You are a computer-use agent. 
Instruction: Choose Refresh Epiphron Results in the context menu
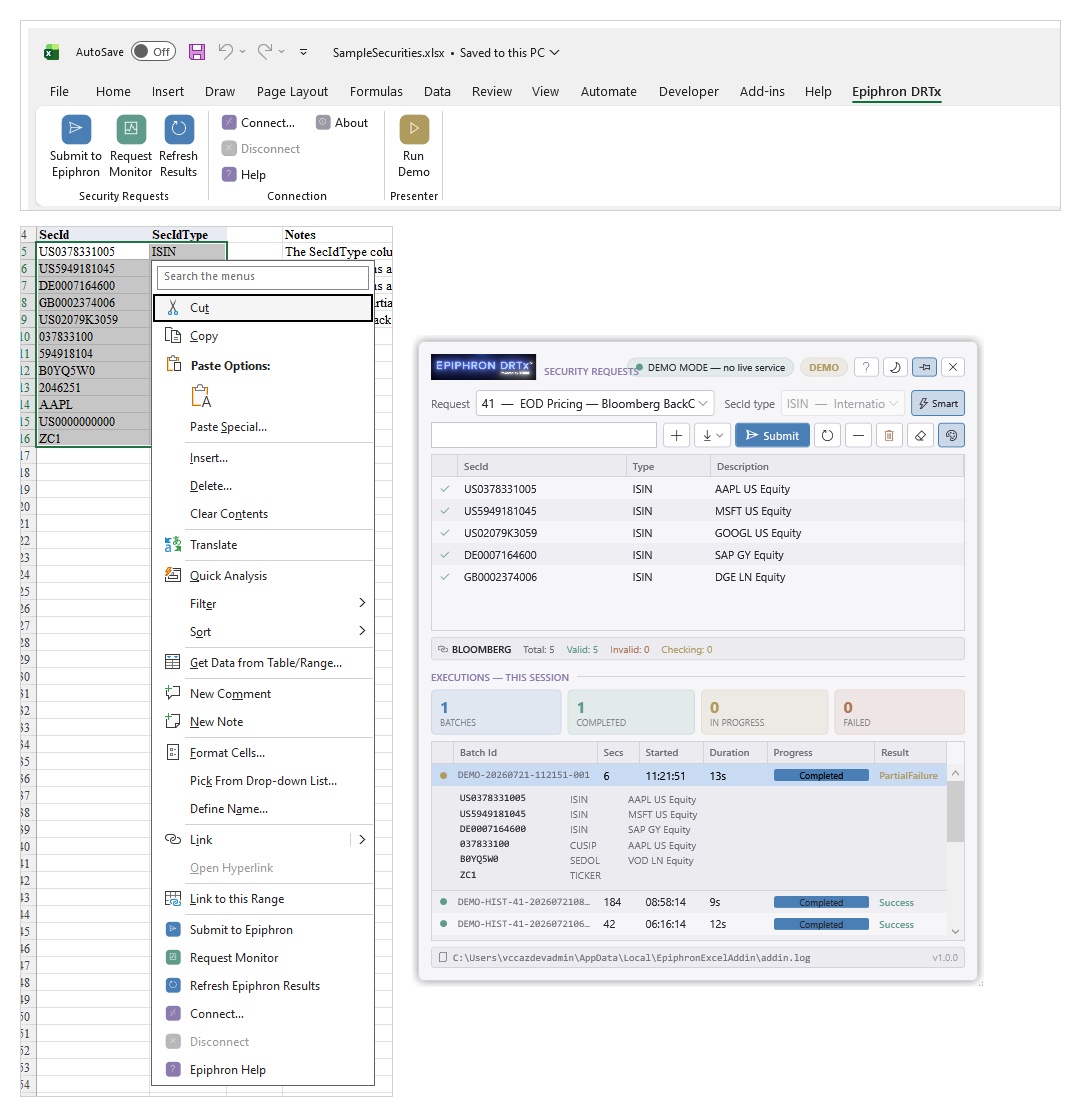pyautogui.click(x=263, y=986)
